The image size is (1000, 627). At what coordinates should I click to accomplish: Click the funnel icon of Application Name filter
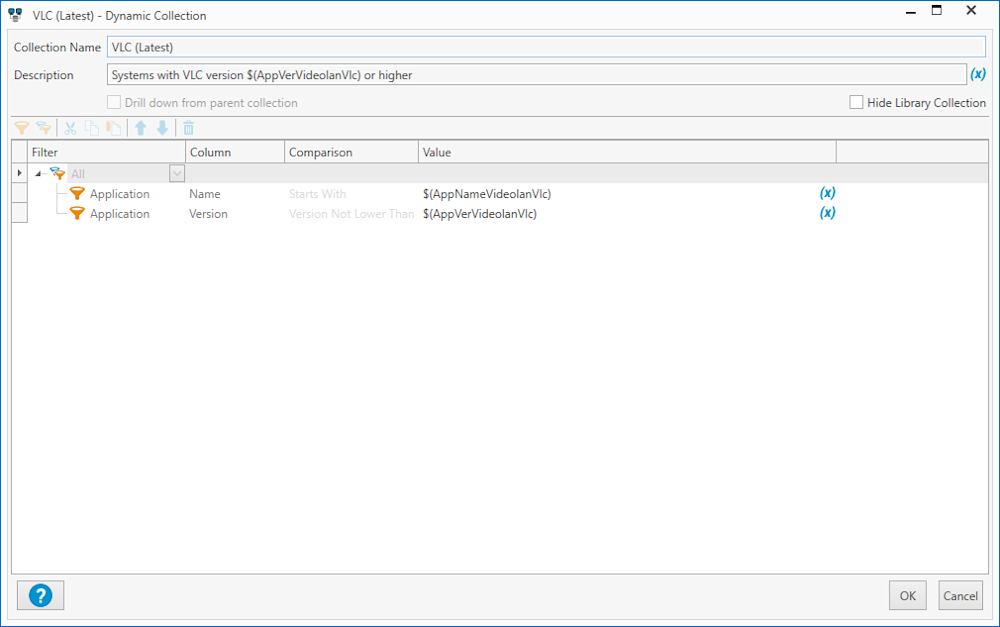[77, 193]
